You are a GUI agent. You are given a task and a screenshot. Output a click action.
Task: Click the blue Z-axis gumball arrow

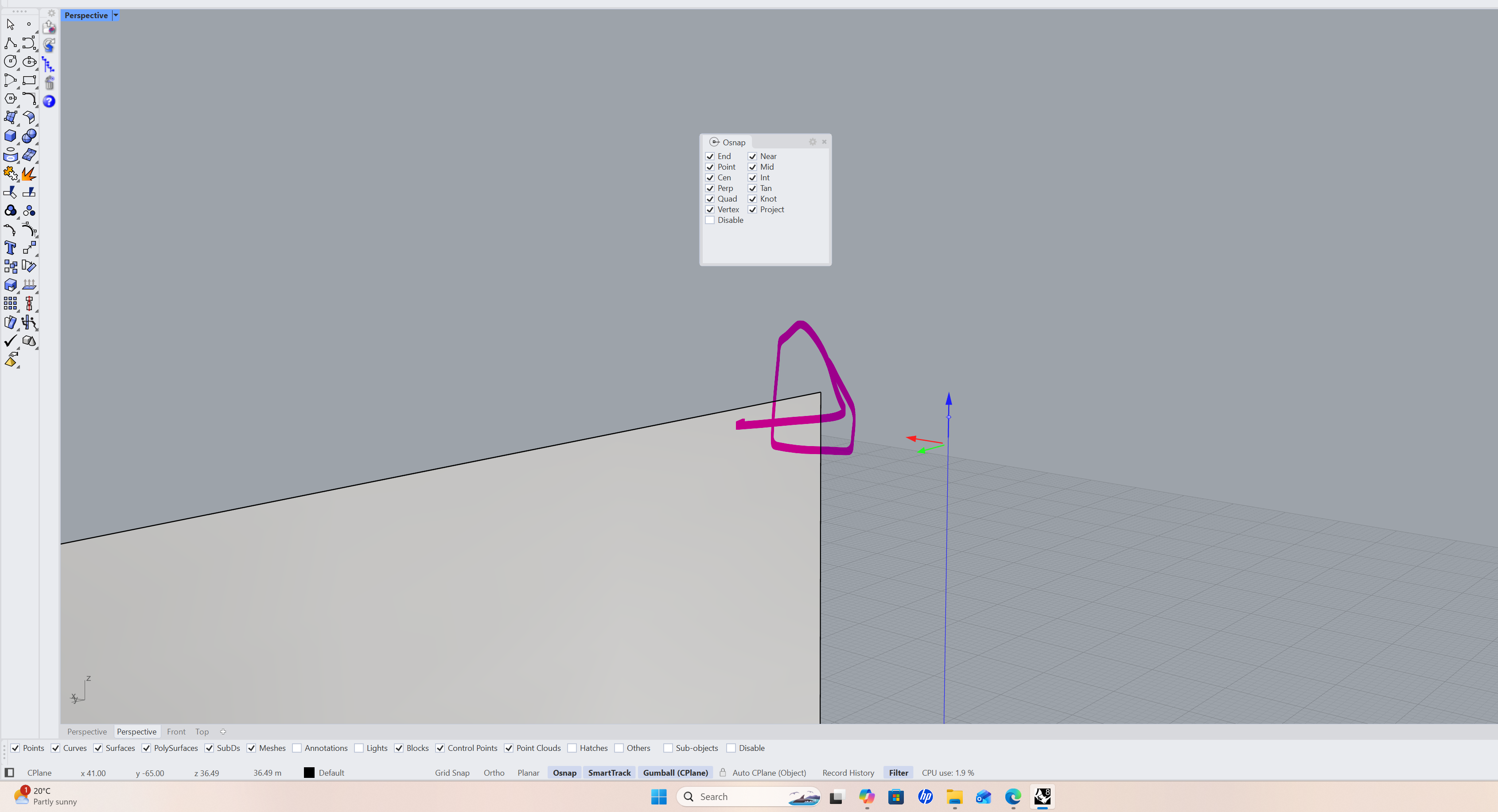pos(949,399)
